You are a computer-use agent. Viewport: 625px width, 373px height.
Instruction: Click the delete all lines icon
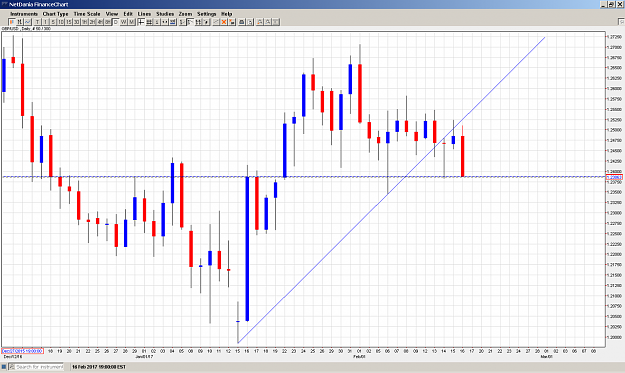(232, 22)
